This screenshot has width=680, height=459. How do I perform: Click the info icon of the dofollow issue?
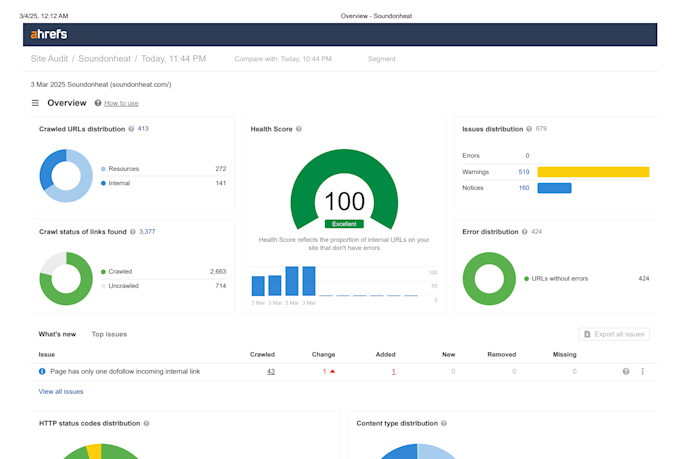pyautogui.click(x=42, y=371)
